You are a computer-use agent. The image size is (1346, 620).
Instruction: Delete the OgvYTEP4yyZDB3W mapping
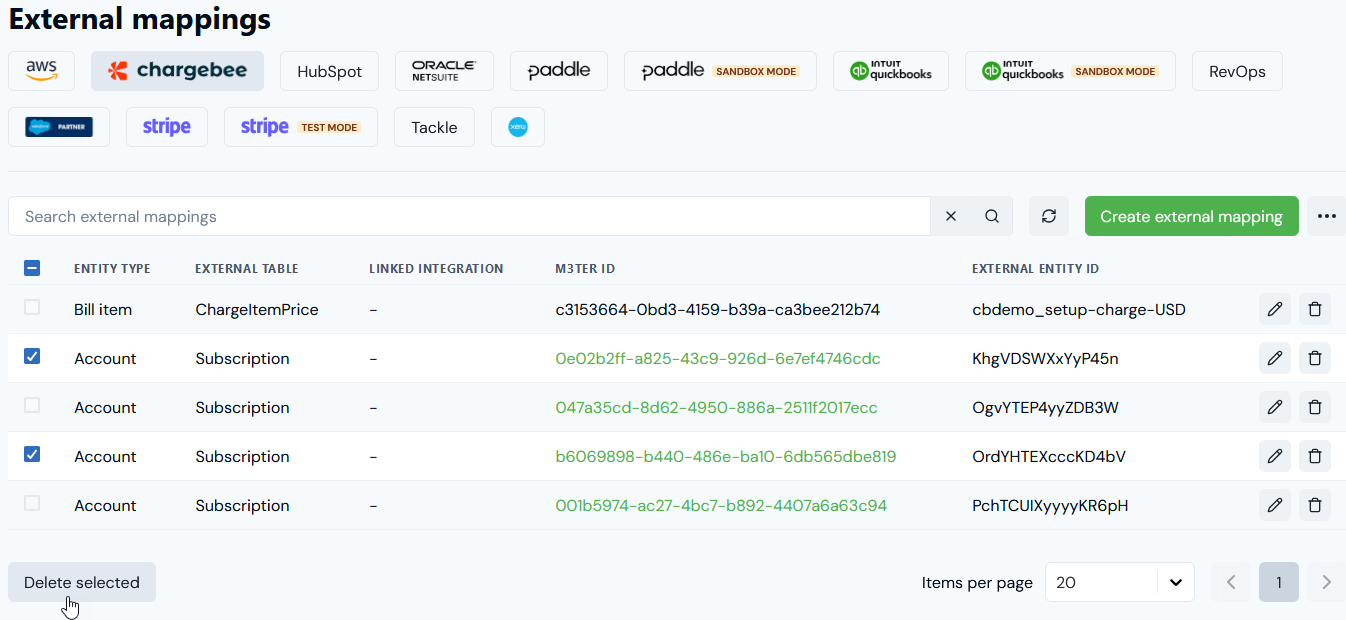[1315, 407]
